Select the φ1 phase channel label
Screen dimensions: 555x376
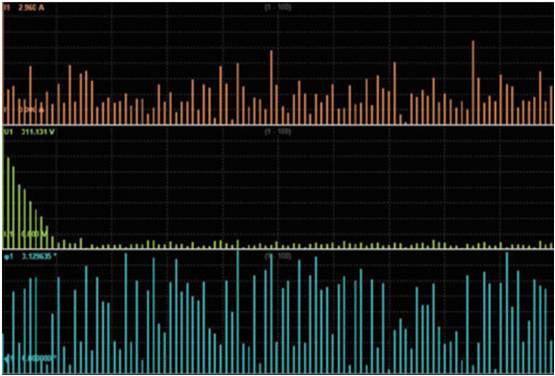[8, 257]
